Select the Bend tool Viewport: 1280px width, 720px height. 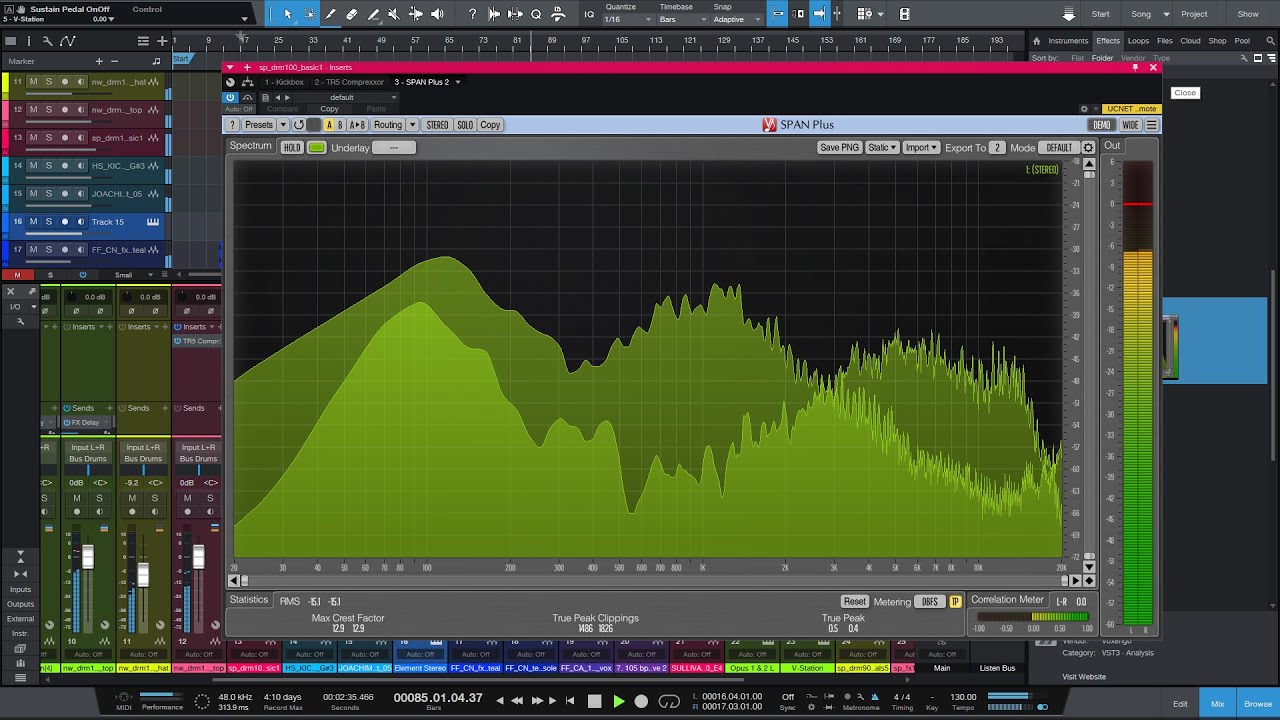pyautogui.click(x=415, y=14)
